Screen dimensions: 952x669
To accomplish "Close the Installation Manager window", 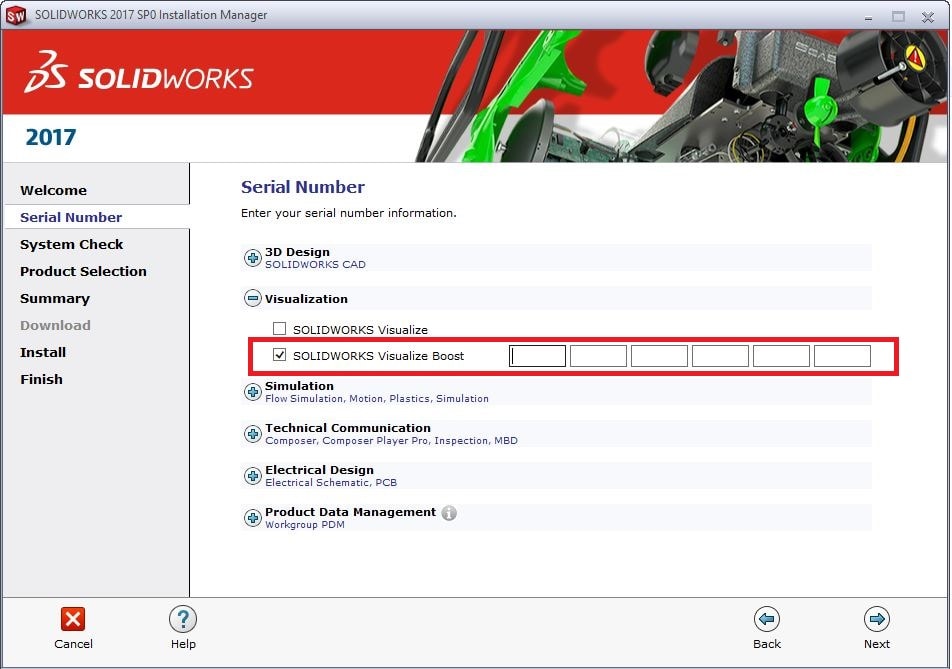I will click(927, 17).
